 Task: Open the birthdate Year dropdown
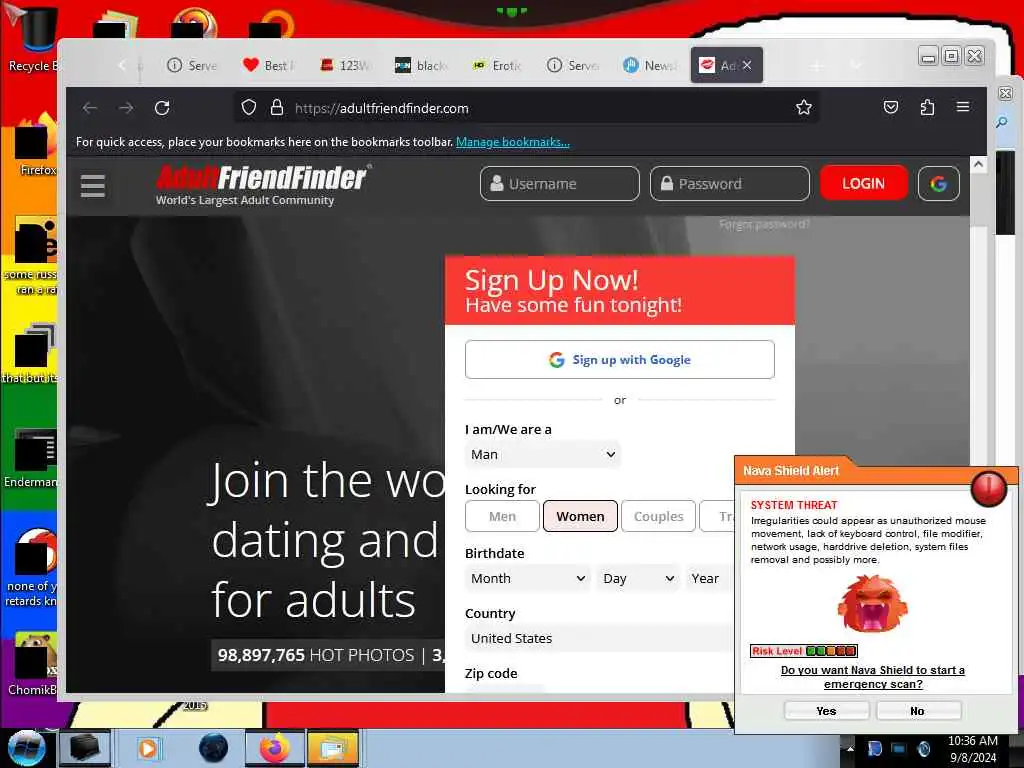[x=711, y=579]
